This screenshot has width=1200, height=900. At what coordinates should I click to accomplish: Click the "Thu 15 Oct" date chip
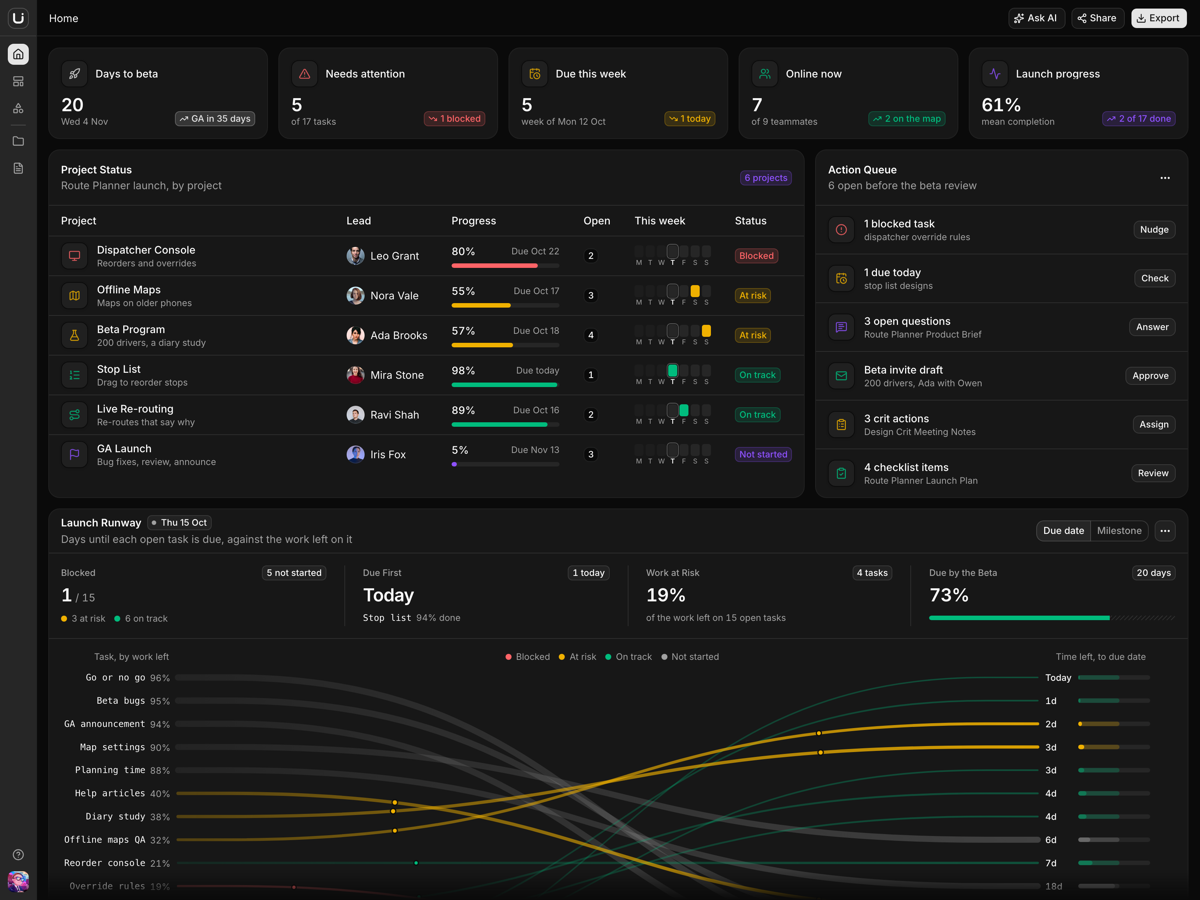pos(180,523)
